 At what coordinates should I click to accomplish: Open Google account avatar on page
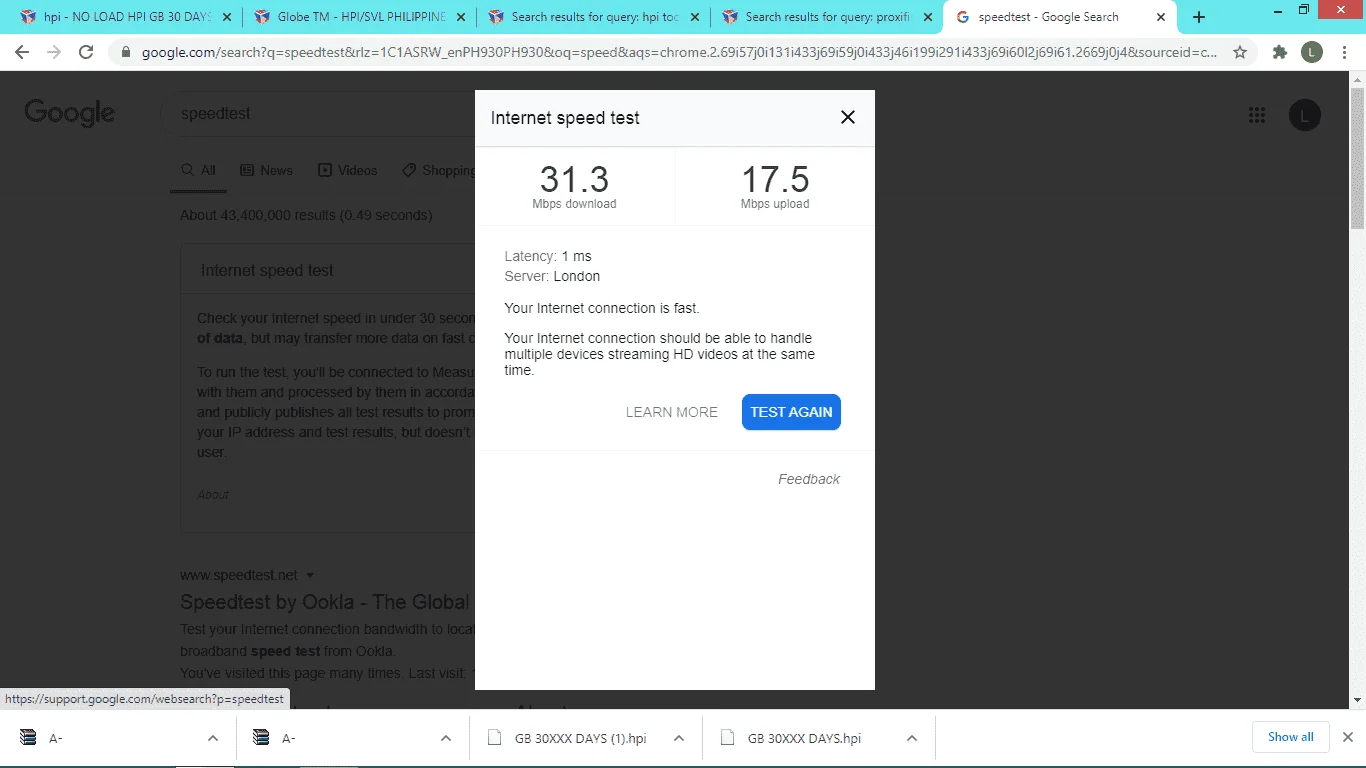tap(1304, 115)
